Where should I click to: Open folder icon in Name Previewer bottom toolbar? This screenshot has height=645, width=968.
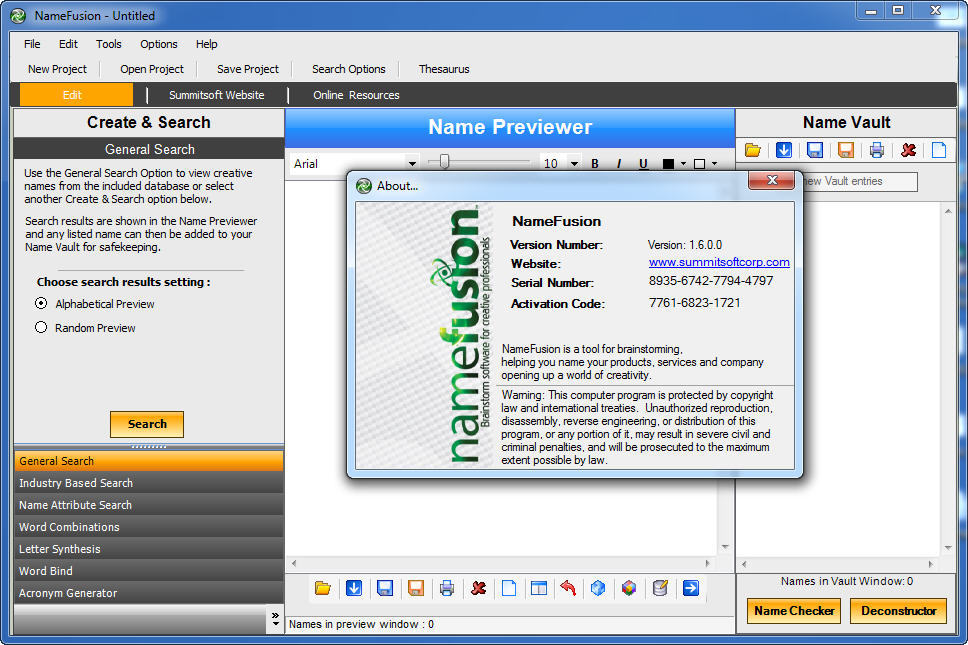pyautogui.click(x=323, y=588)
